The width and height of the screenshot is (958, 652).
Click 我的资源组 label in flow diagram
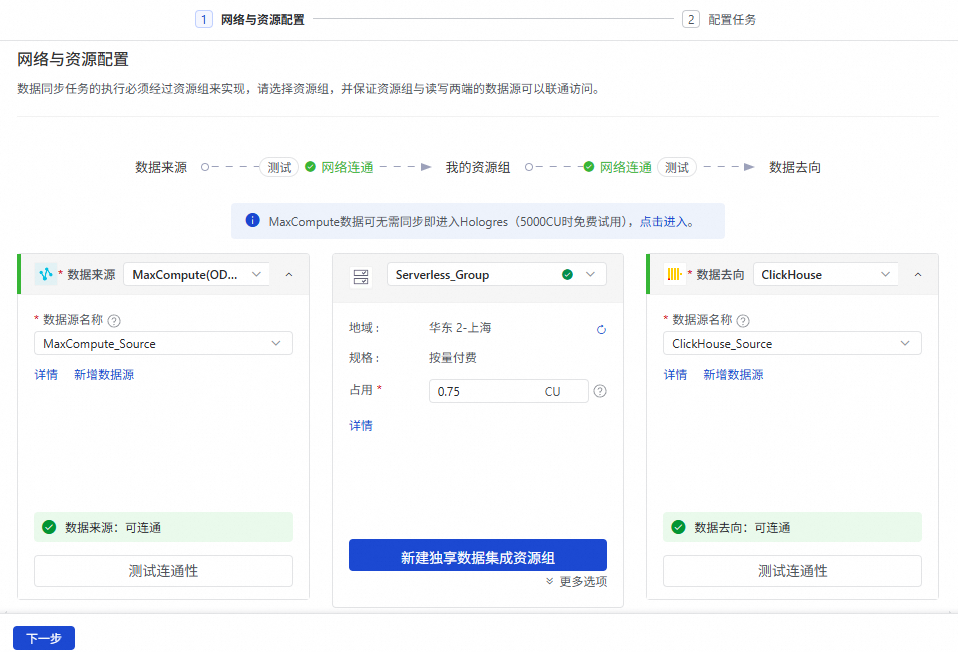click(x=478, y=167)
